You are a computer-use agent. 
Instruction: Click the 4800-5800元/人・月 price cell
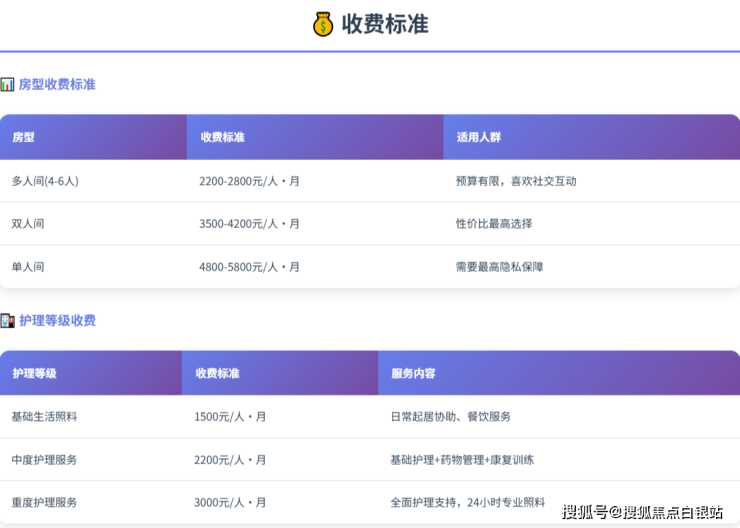click(249, 267)
